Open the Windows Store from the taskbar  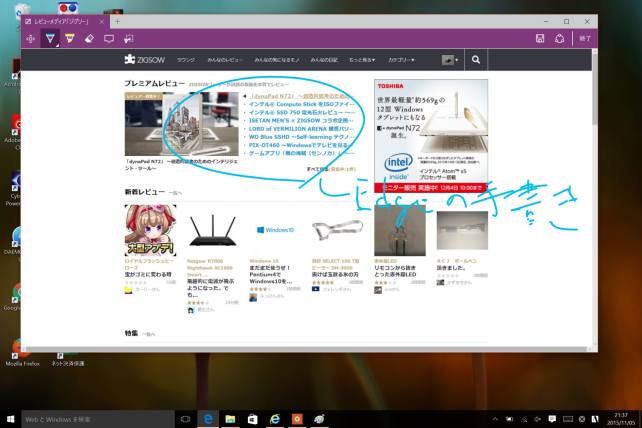[x=252, y=419]
